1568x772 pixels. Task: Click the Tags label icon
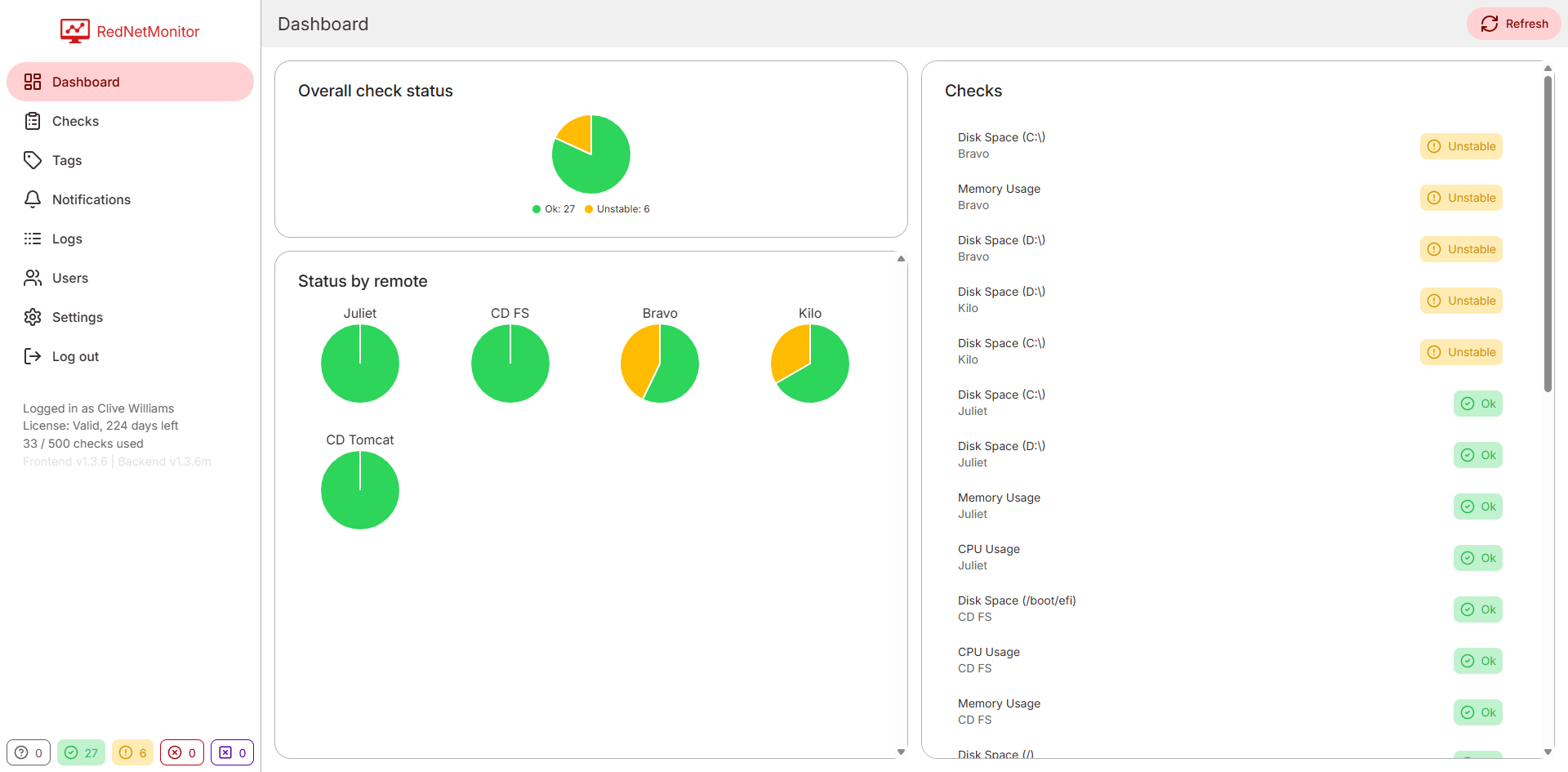[33, 160]
